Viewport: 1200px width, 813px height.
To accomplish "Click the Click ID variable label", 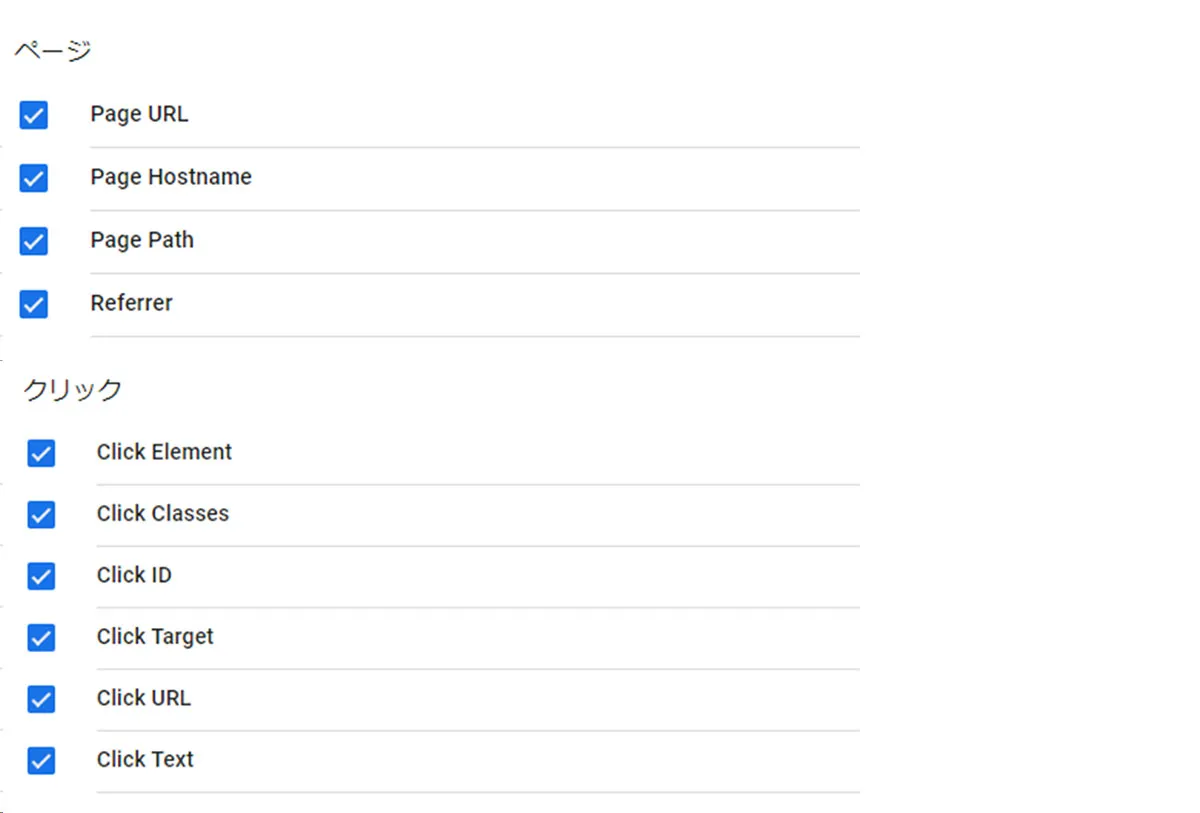I will (x=134, y=575).
